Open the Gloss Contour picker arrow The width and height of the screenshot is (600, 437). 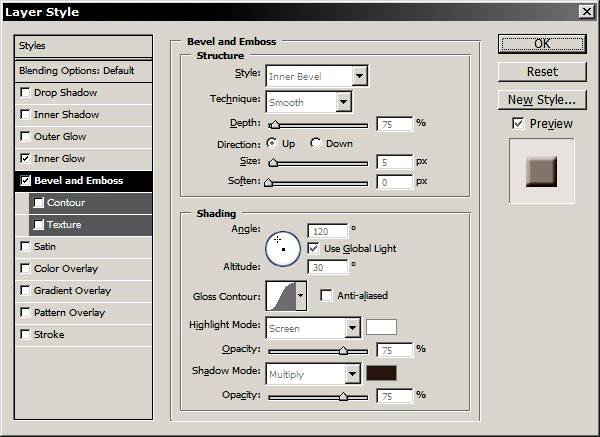(x=300, y=296)
